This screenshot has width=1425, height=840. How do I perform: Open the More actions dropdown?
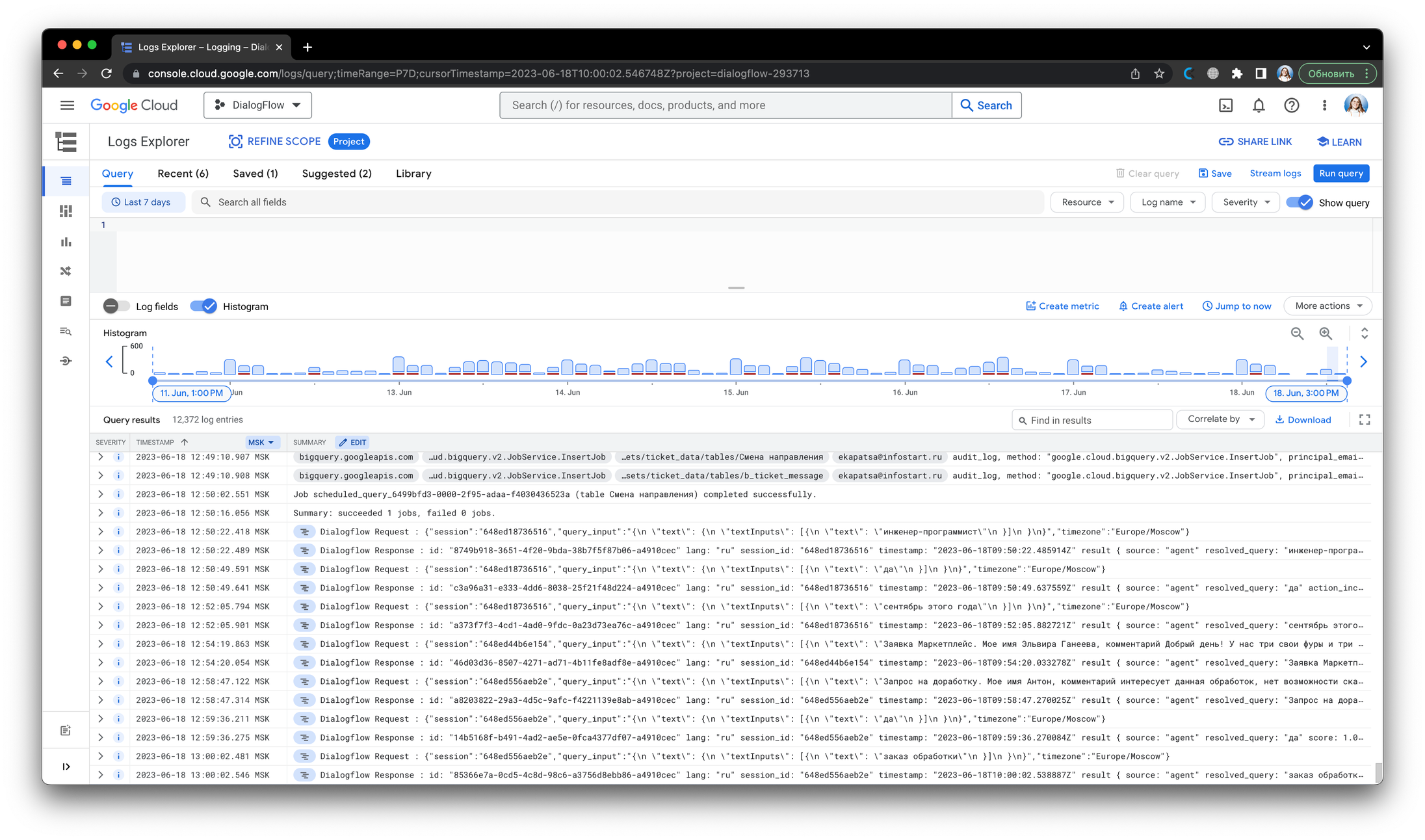(1328, 306)
